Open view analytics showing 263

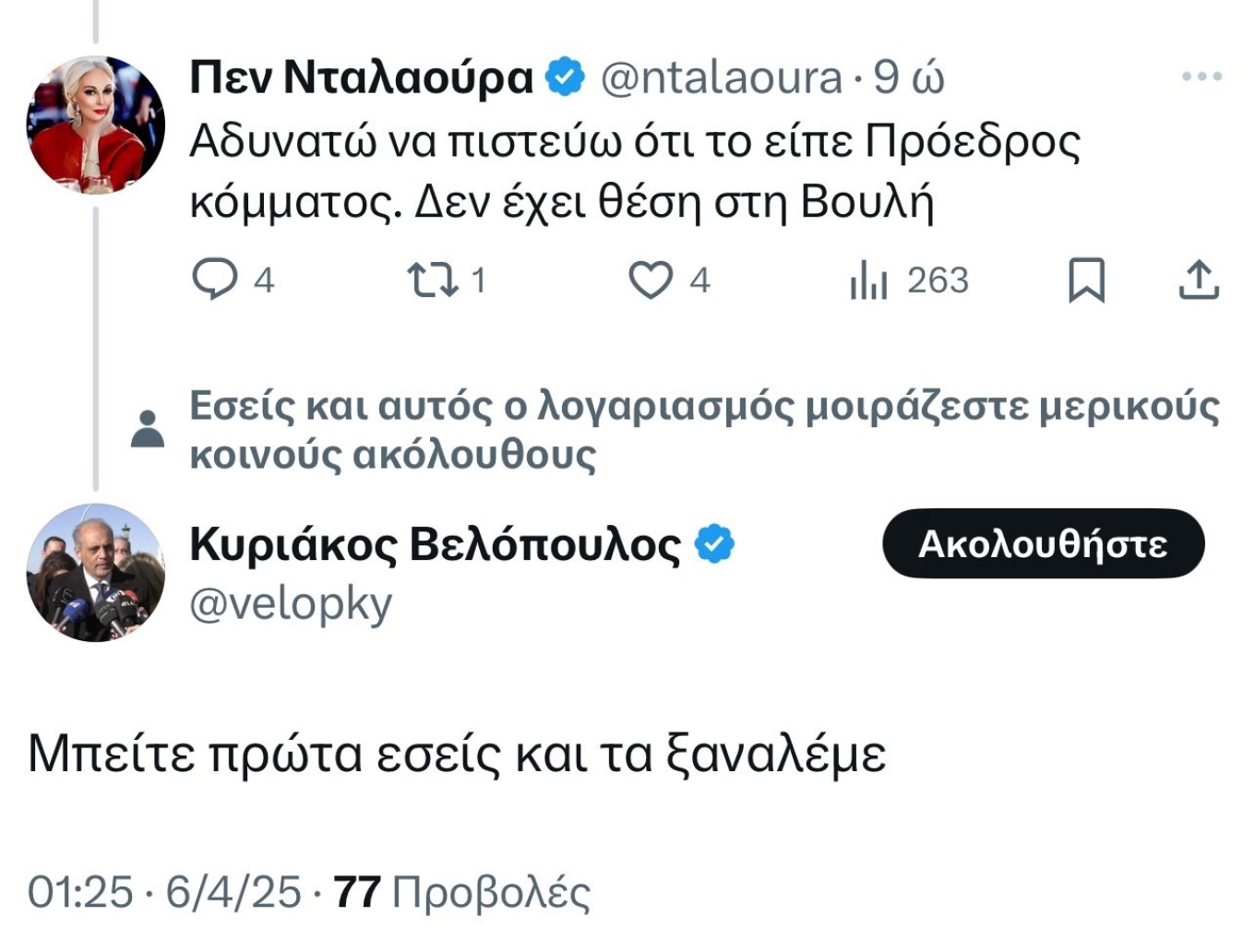tap(909, 280)
